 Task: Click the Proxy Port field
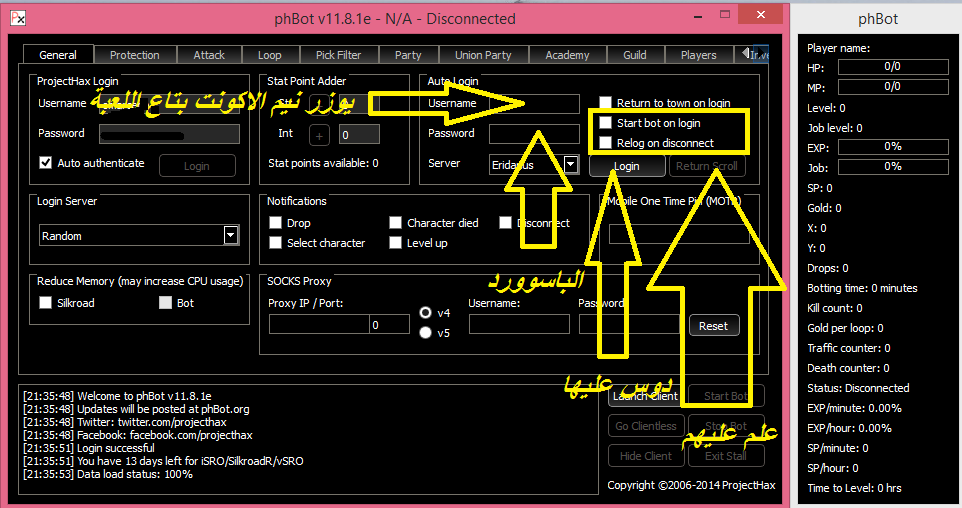coord(390,325)
